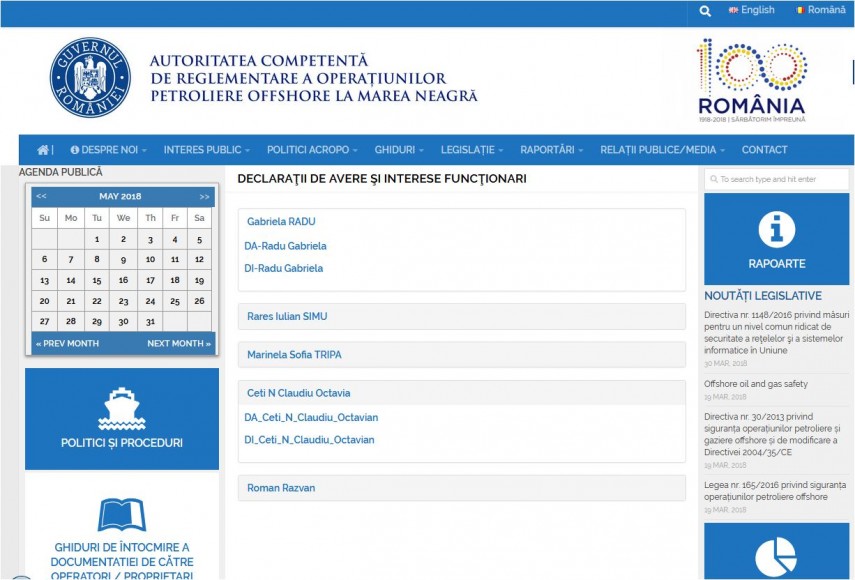
Task: Expand the Despre Noi dropdown menu
Action: pyautogui.click(x=108, y=150)
